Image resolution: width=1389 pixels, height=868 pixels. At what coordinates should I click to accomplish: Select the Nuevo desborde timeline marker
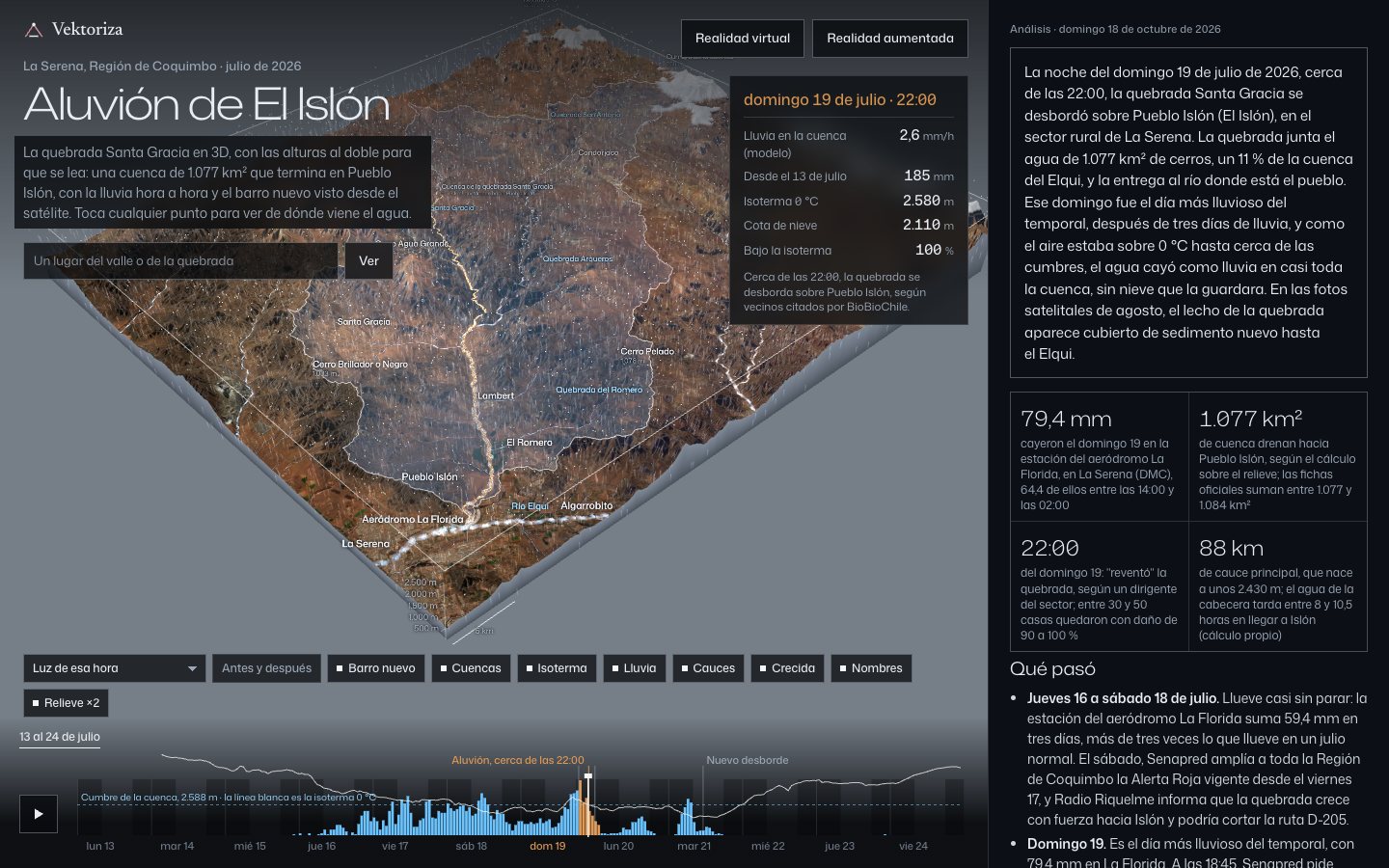tap(748, 760)
